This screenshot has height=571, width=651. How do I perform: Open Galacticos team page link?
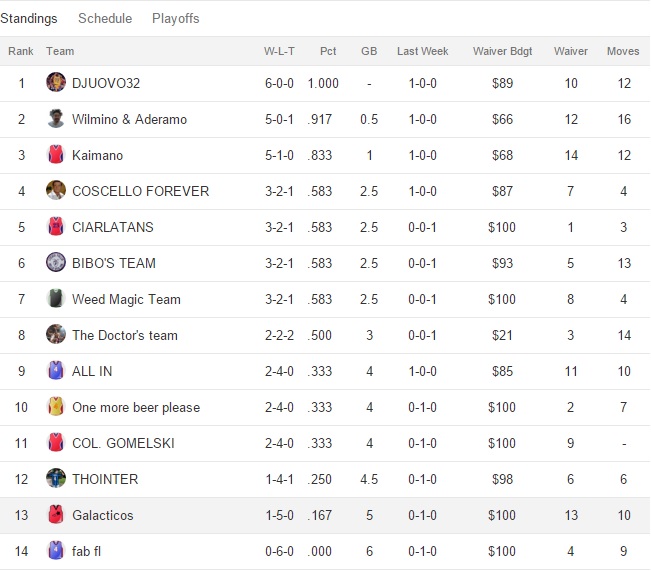(102, 515)
